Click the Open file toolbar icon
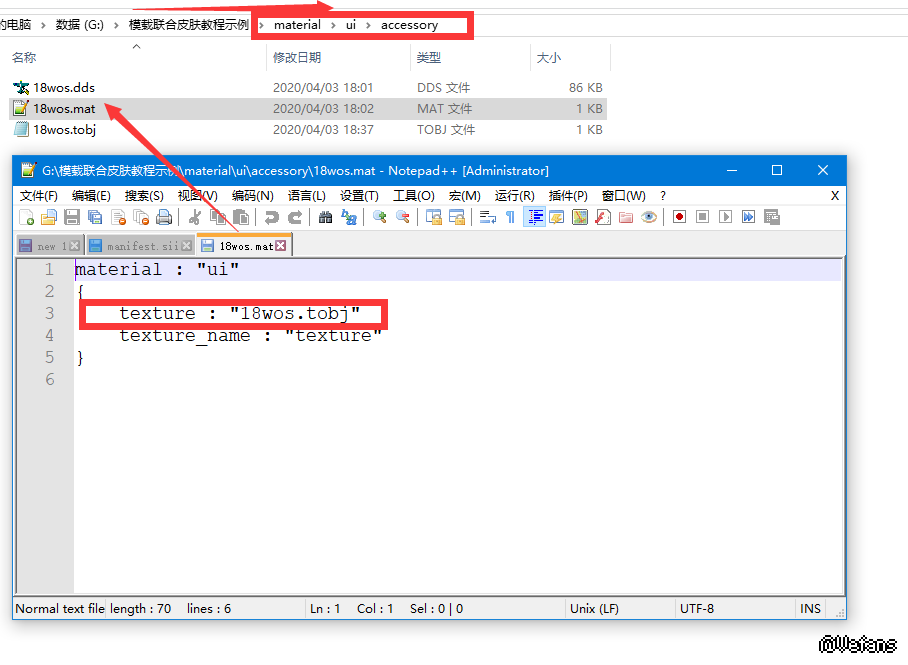908x665 pixels. coord(49,217)
